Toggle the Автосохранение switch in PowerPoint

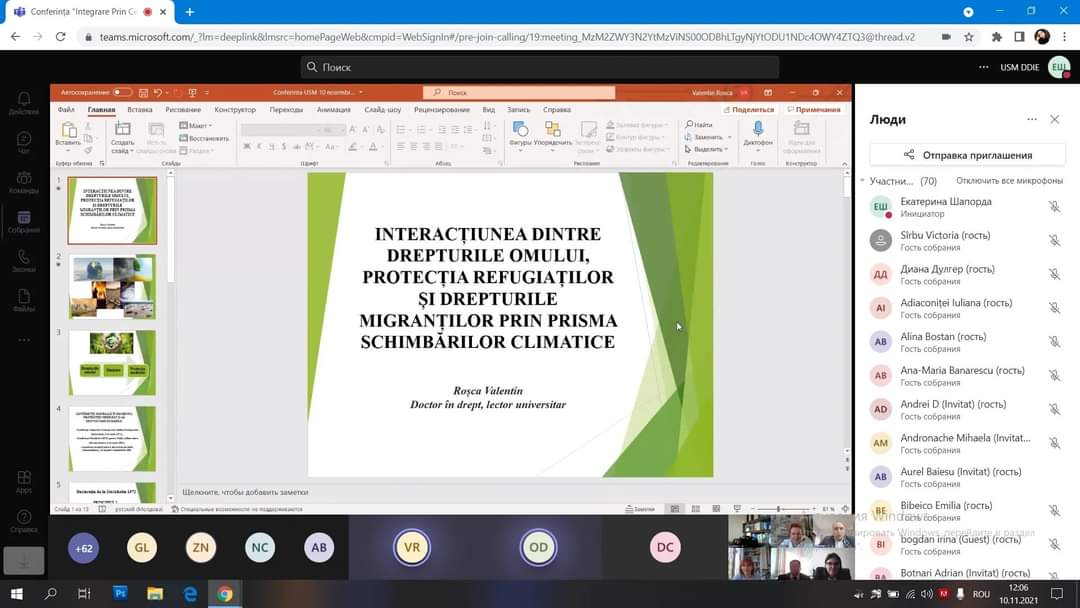[122, 93]
